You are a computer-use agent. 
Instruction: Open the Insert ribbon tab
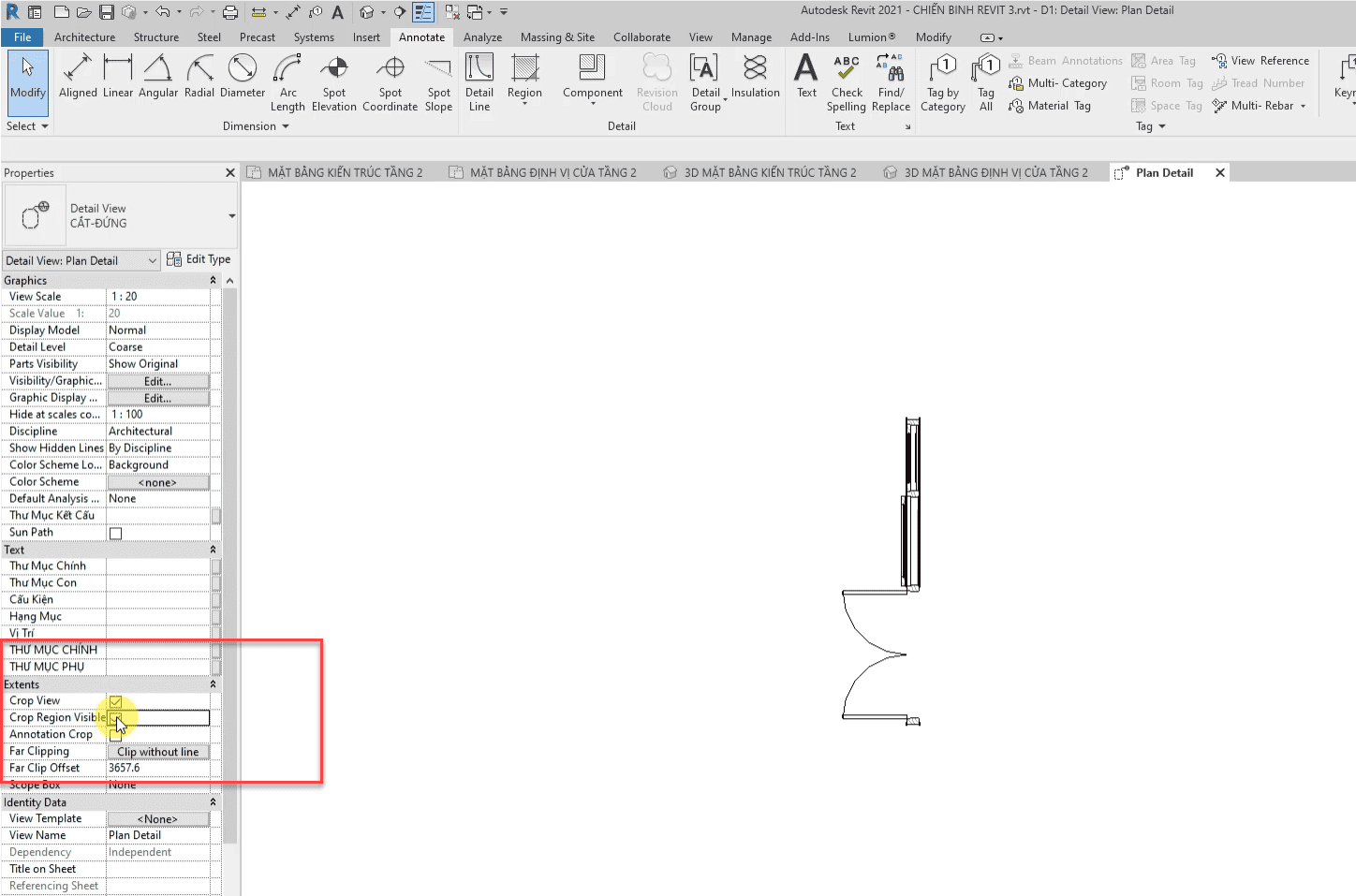coord(366,37)
